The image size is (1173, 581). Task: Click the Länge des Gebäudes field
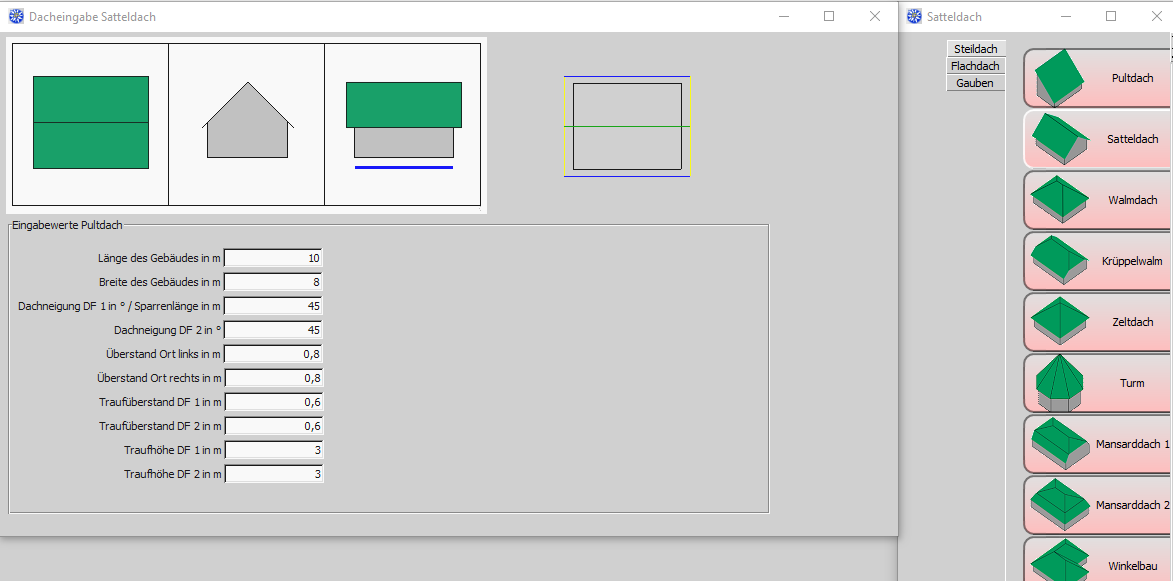(274, 258)
